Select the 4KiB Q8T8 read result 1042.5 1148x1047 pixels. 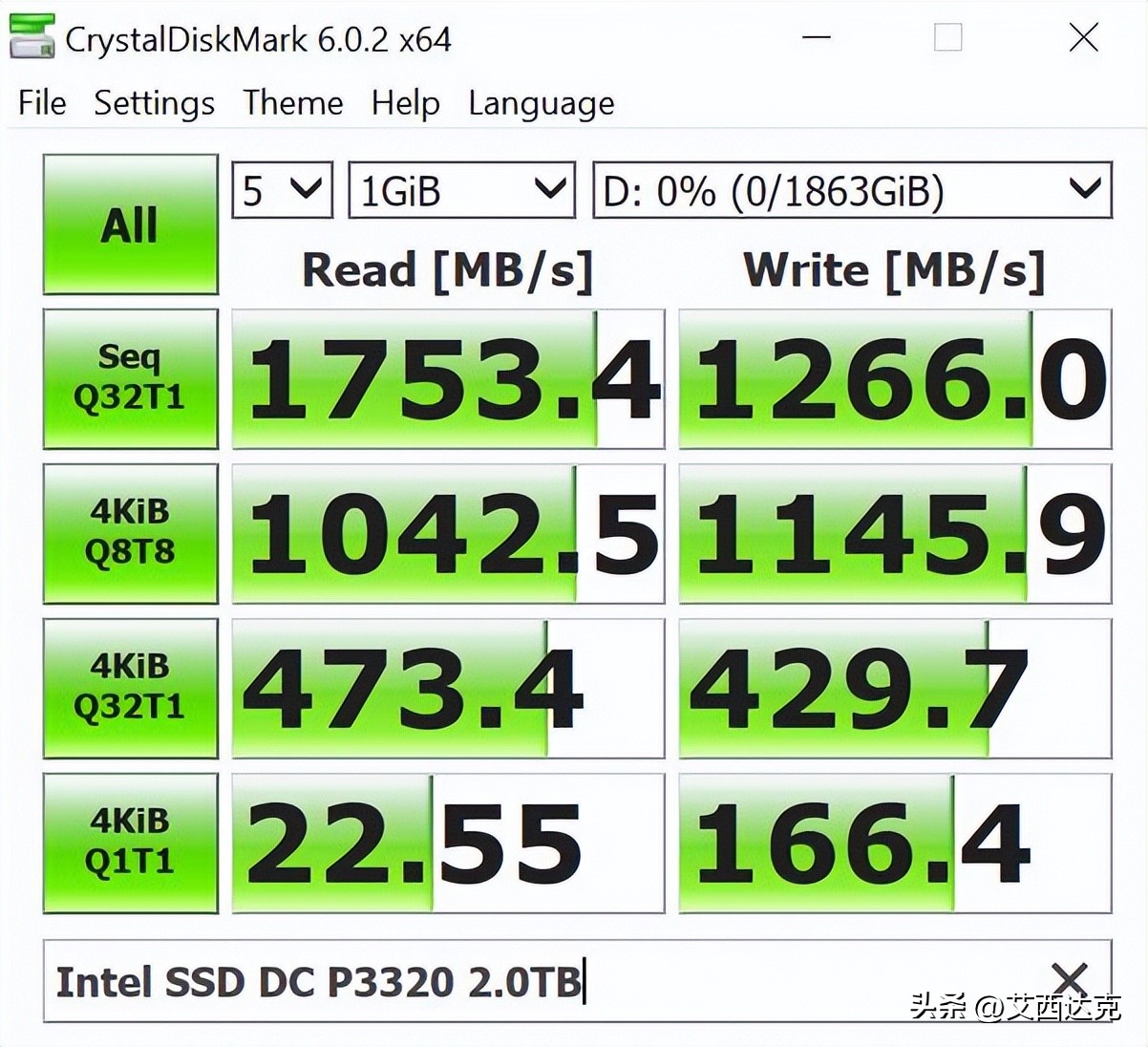click(x=448, y=533)
